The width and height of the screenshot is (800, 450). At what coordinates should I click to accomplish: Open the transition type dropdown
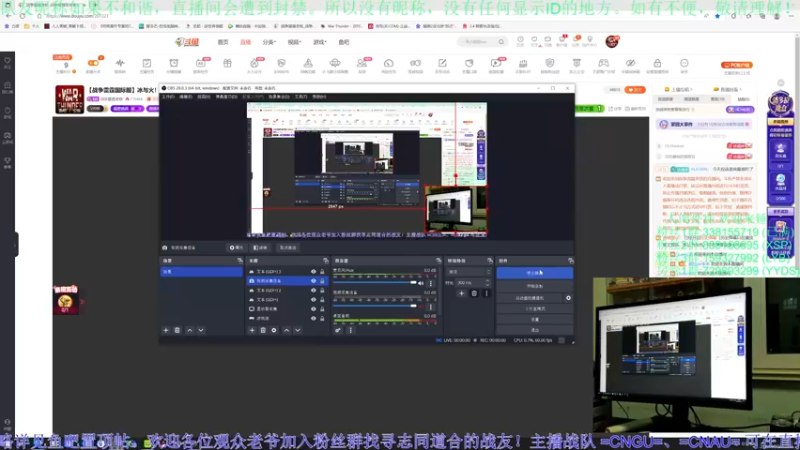(469, 272)
